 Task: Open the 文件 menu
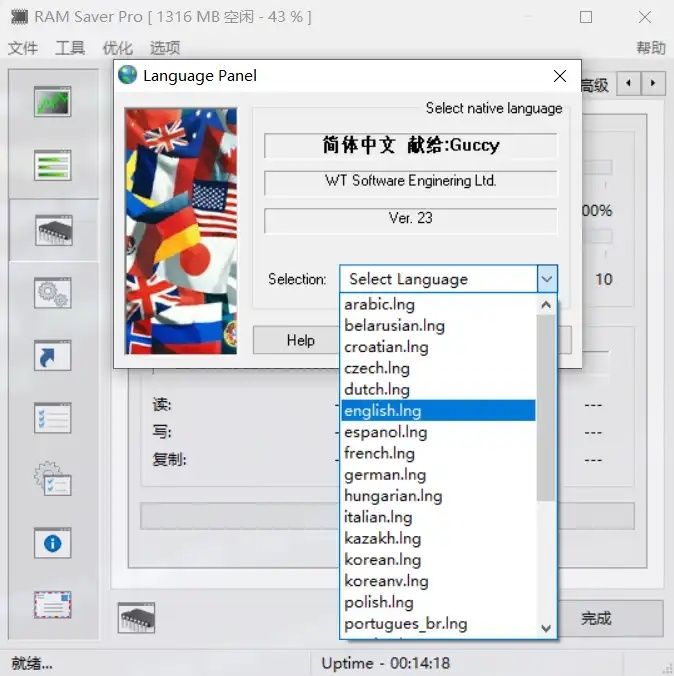coord(23,48)
